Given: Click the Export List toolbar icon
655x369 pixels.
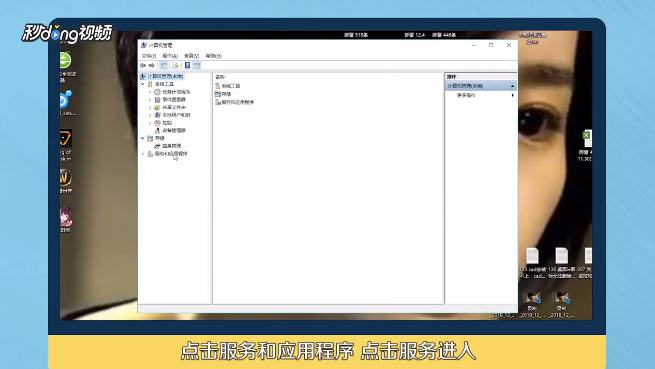Looking at the screenshot, I should tap(175, 66).
